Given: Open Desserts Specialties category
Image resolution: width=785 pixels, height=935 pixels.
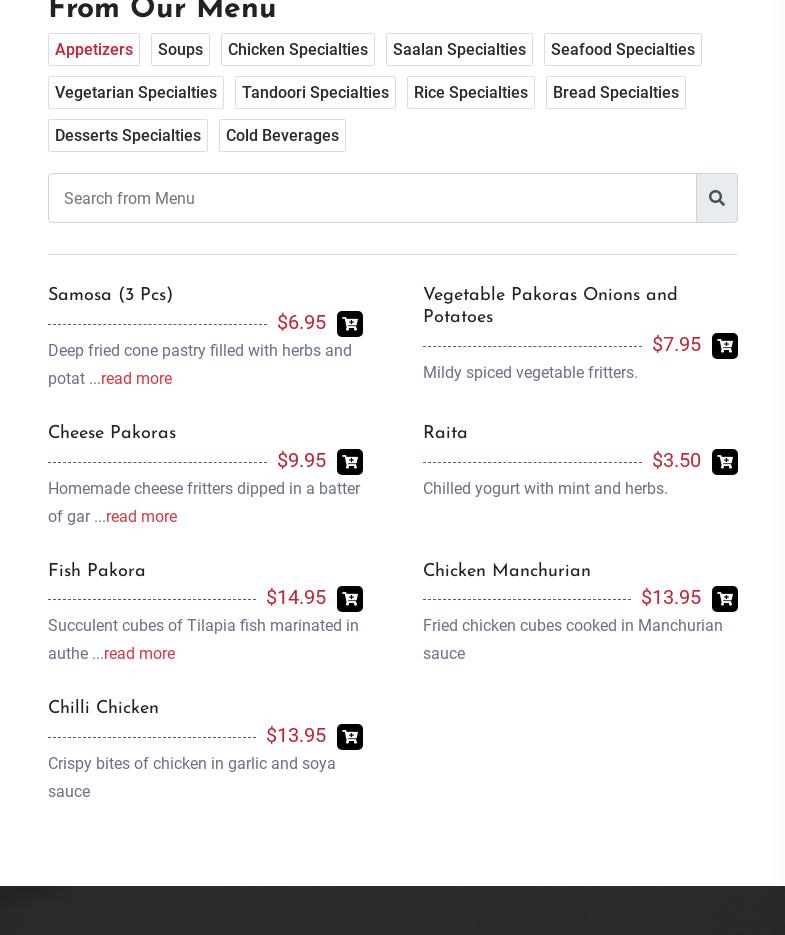Looking at the screenshot, I should [128, 136].
